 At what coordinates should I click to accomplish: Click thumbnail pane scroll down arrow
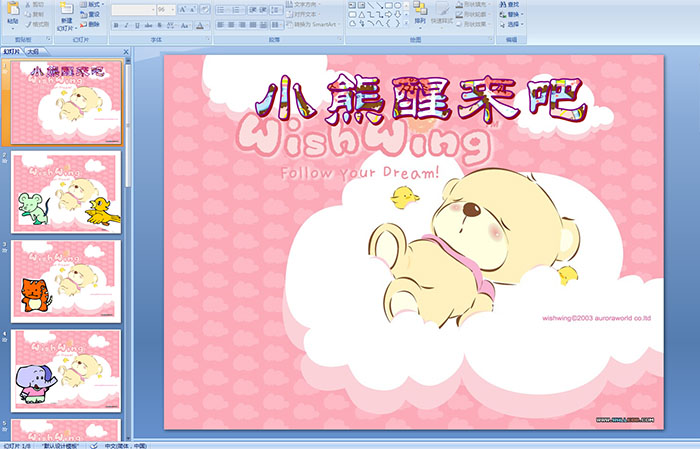click(x=129, y=438)
